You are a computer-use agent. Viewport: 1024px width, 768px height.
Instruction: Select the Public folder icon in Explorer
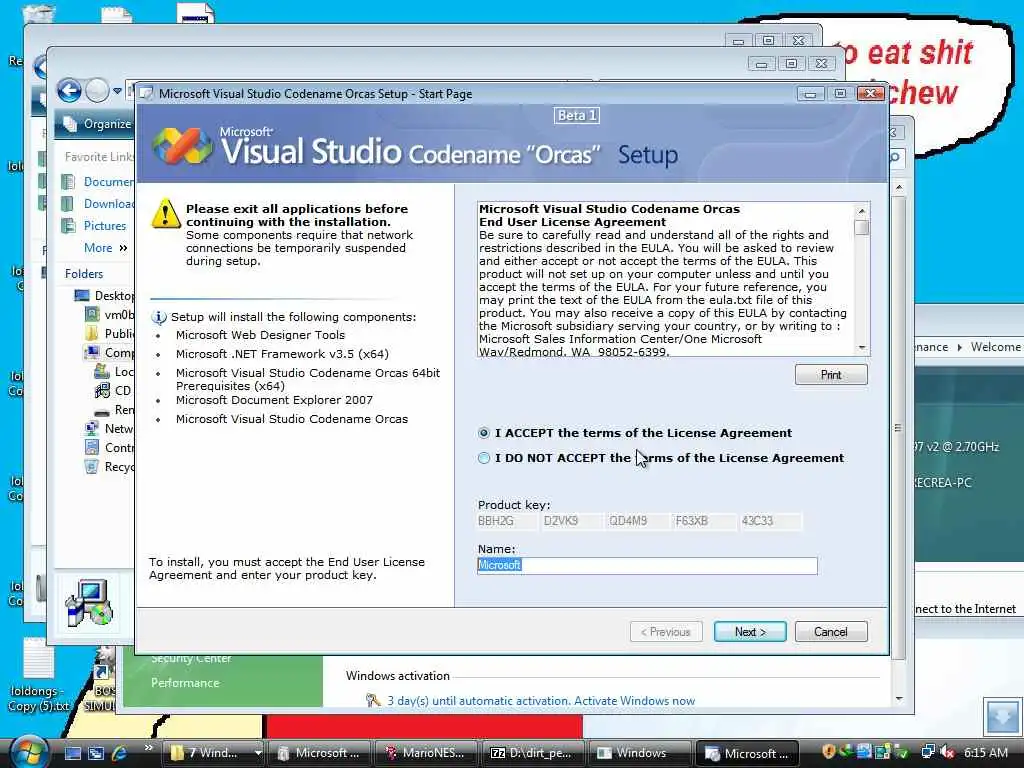tap(92, 334)
